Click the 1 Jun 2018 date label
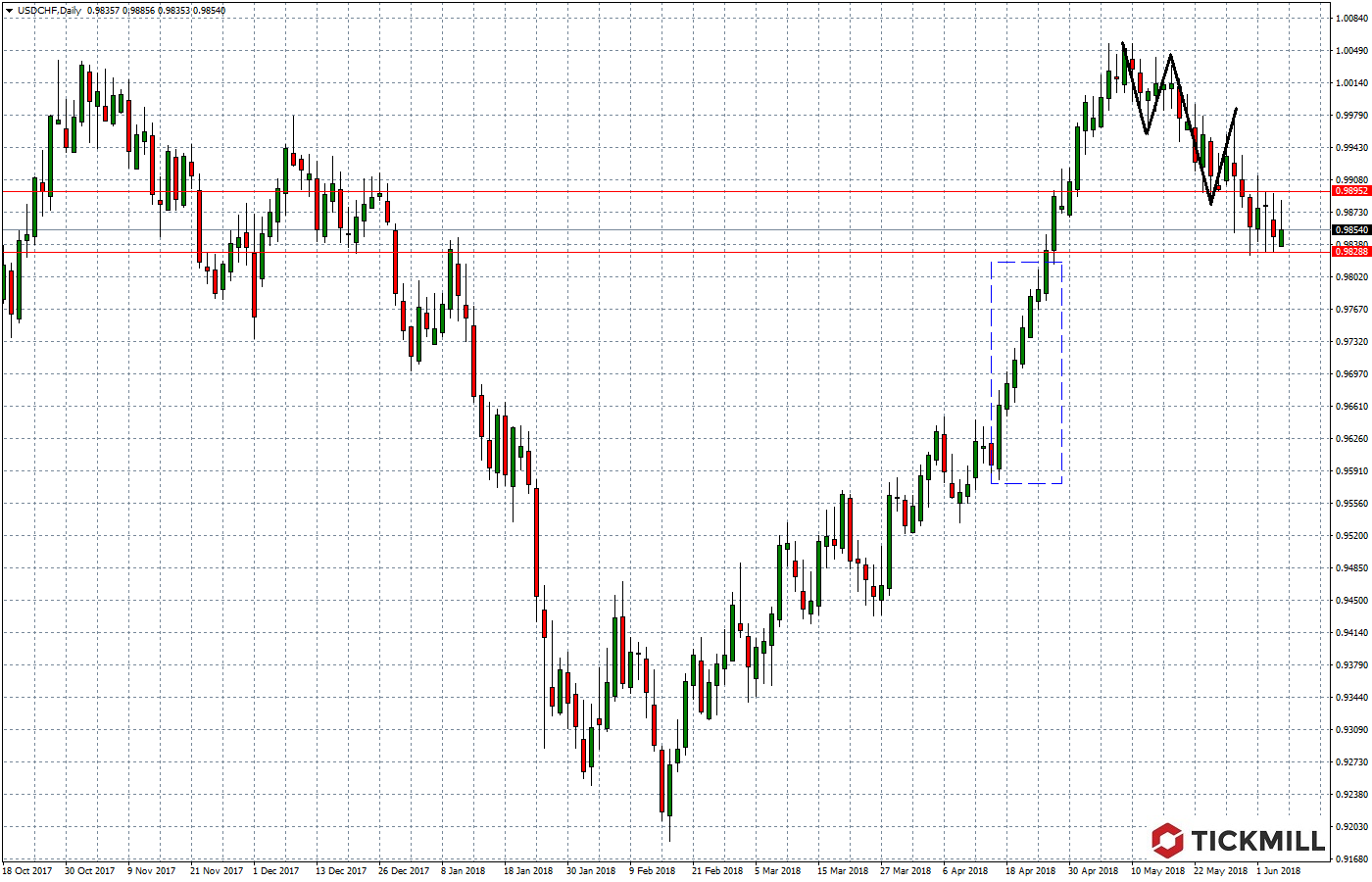The width and height of the screenshot is (1372, 882). pos(1279,870)
